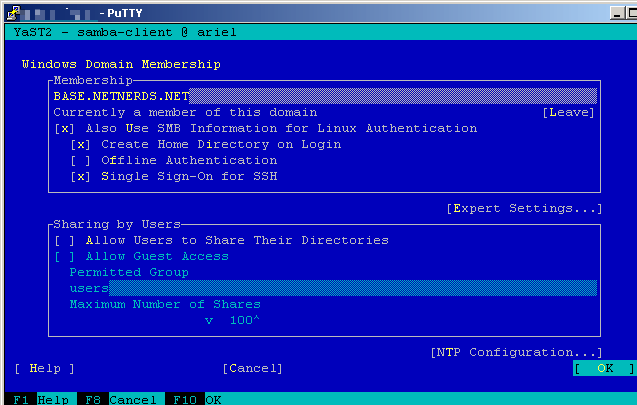Screen dimensions: 637x405
Task: Enable Offline Authentication option
Action: (79, 160)
